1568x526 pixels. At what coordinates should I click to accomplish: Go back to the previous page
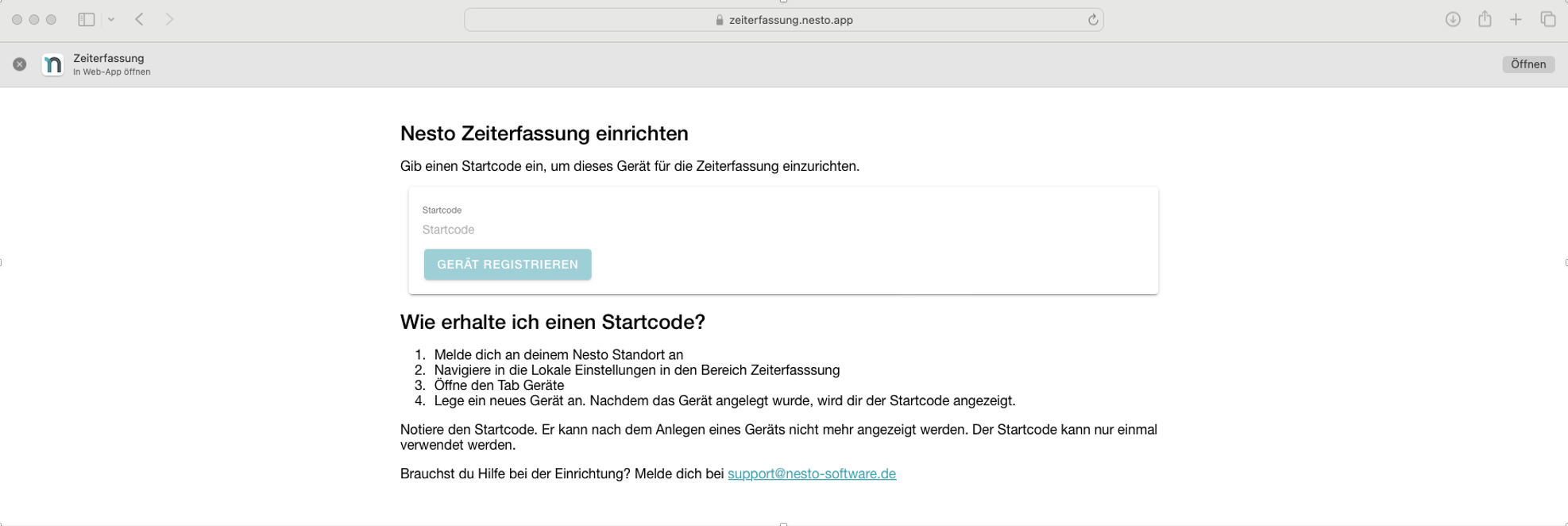[140, 20]
